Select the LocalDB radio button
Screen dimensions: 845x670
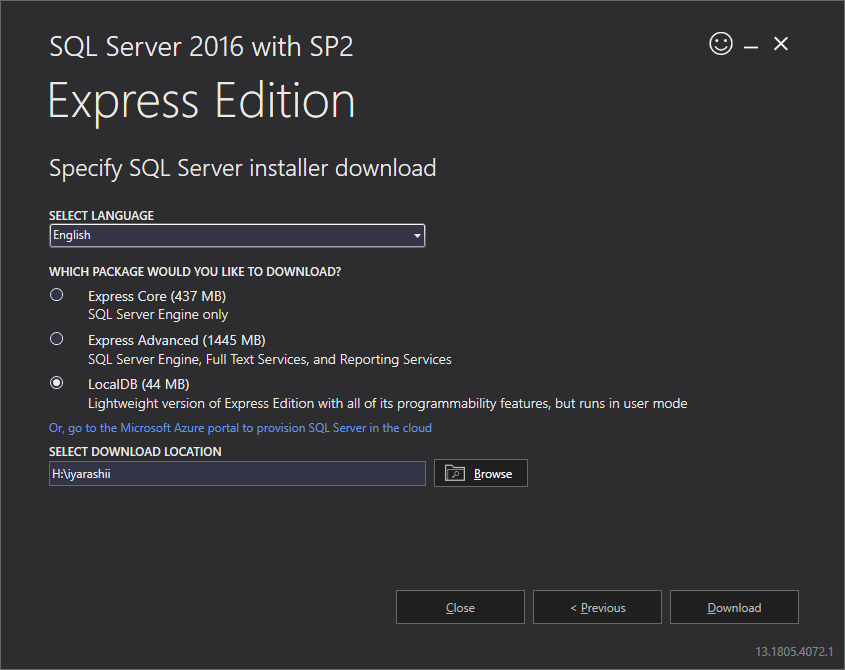point(57,383)
